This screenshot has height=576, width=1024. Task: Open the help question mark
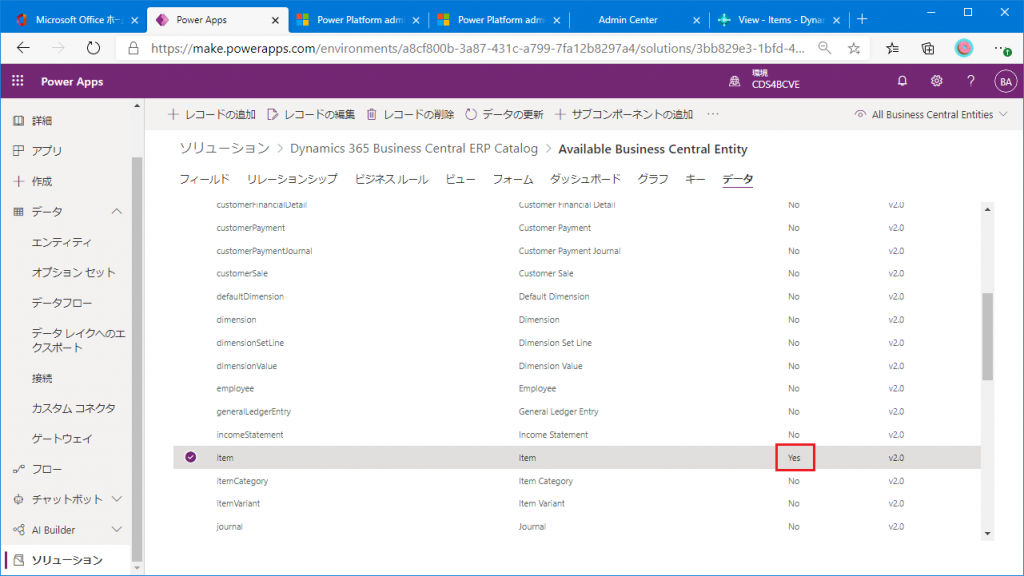[970, 81]
